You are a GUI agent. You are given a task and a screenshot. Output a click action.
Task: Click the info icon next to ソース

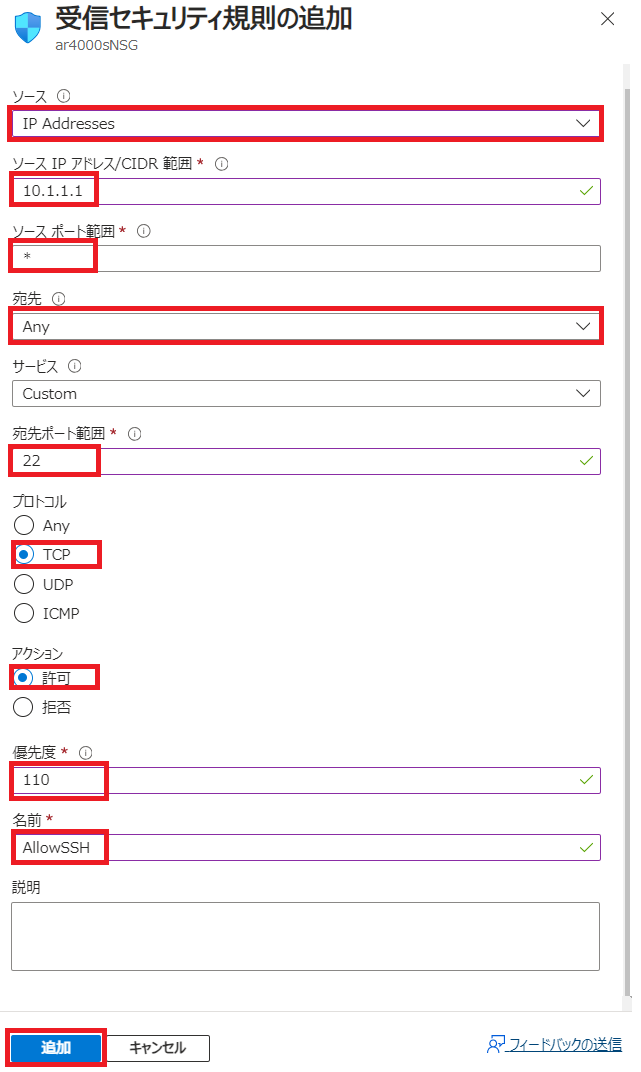tap(64, 96)
